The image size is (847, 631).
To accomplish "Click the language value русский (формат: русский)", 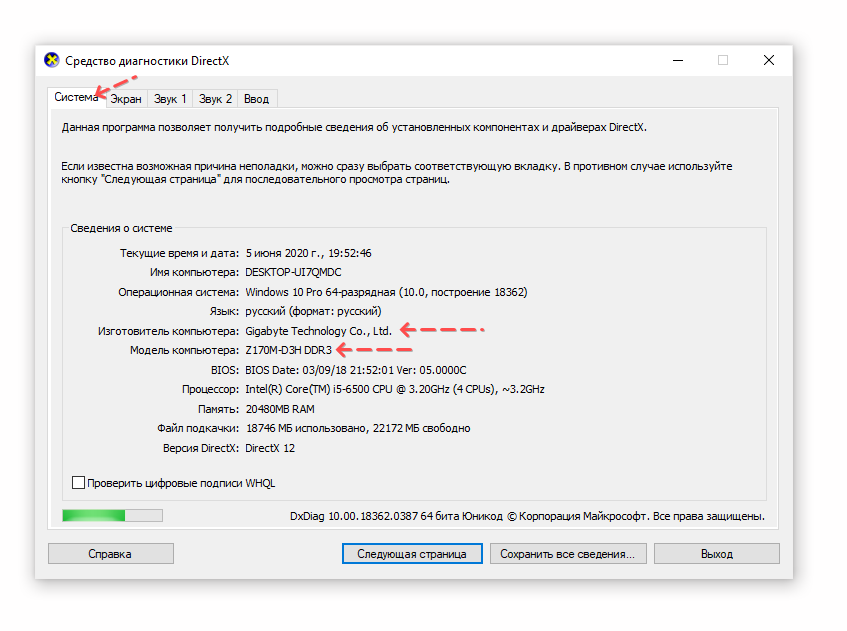I will [313, 311].
